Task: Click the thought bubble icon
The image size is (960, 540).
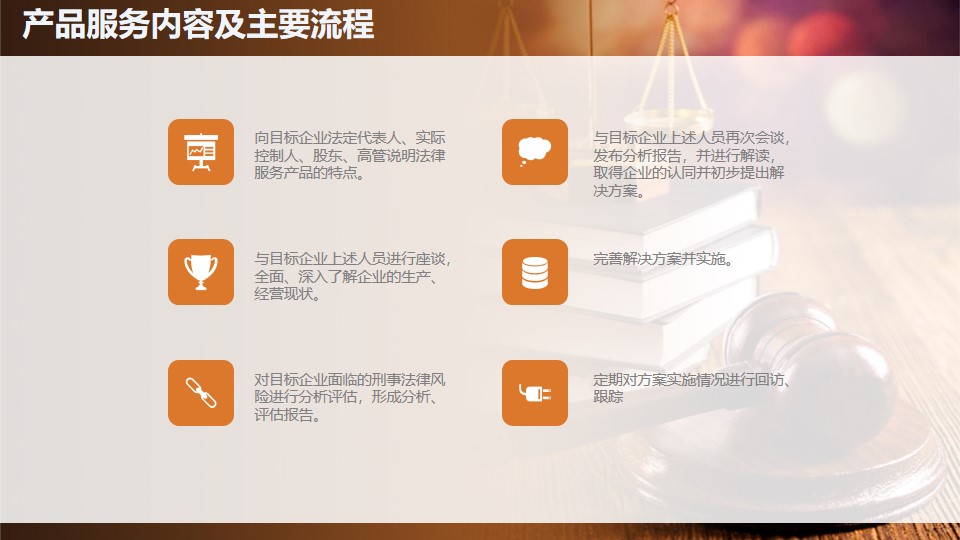Action: click(x=534, y=152)
